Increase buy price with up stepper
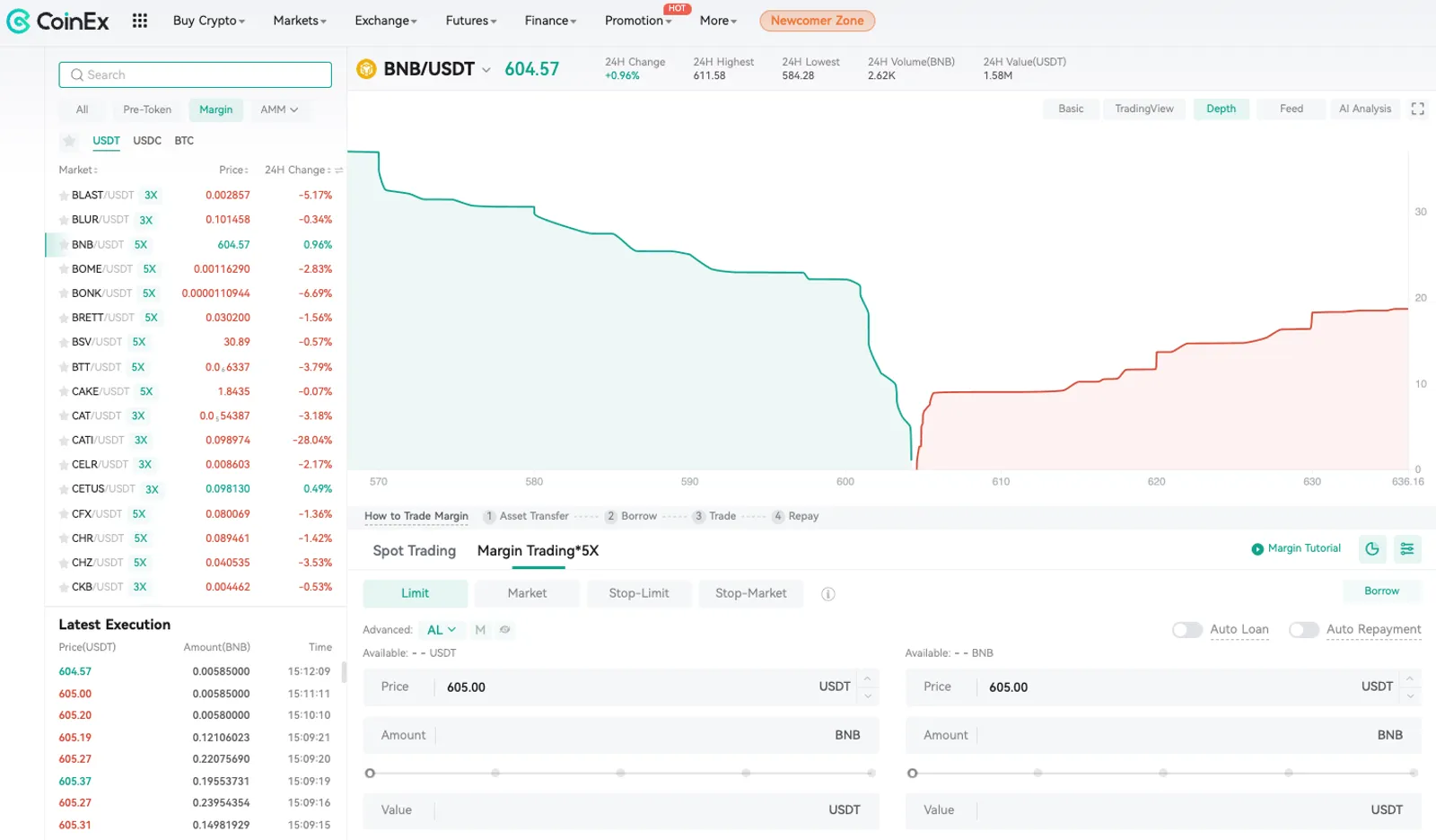 coord(868,678)
